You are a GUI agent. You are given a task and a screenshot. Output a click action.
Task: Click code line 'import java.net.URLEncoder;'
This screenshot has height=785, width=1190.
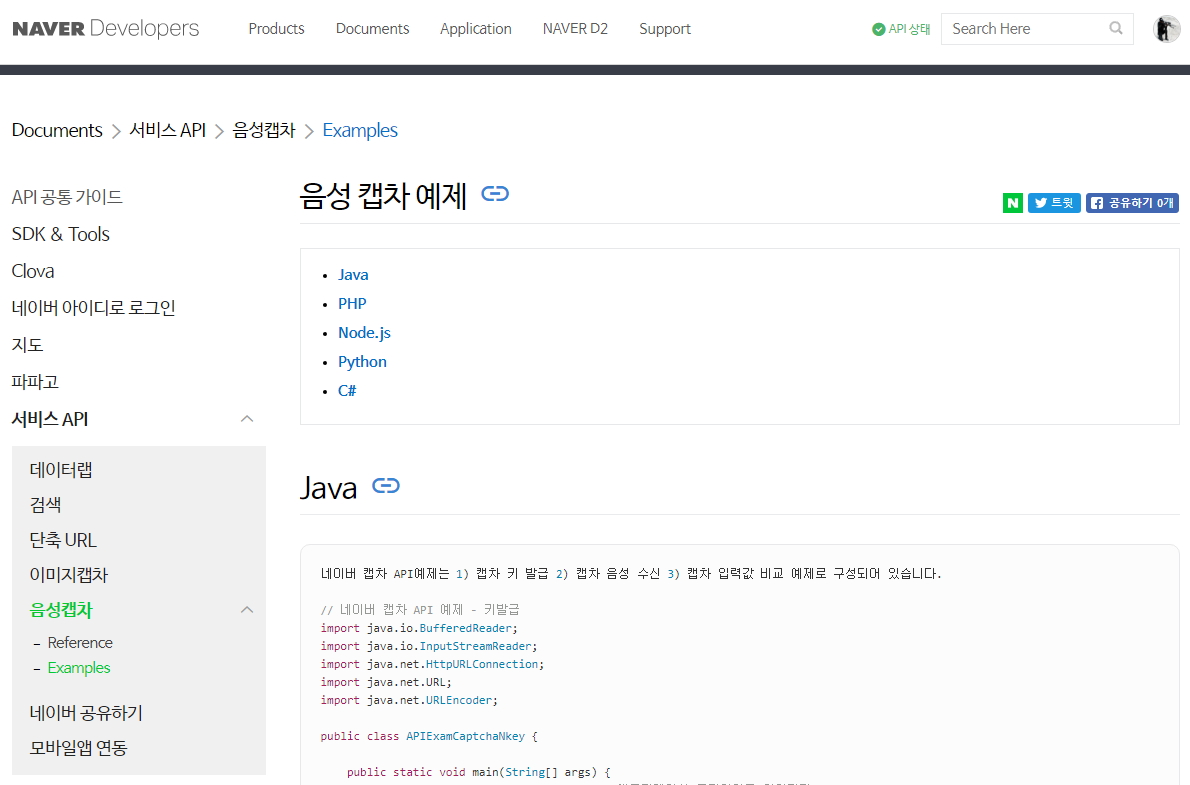click(x=409, y=701)
